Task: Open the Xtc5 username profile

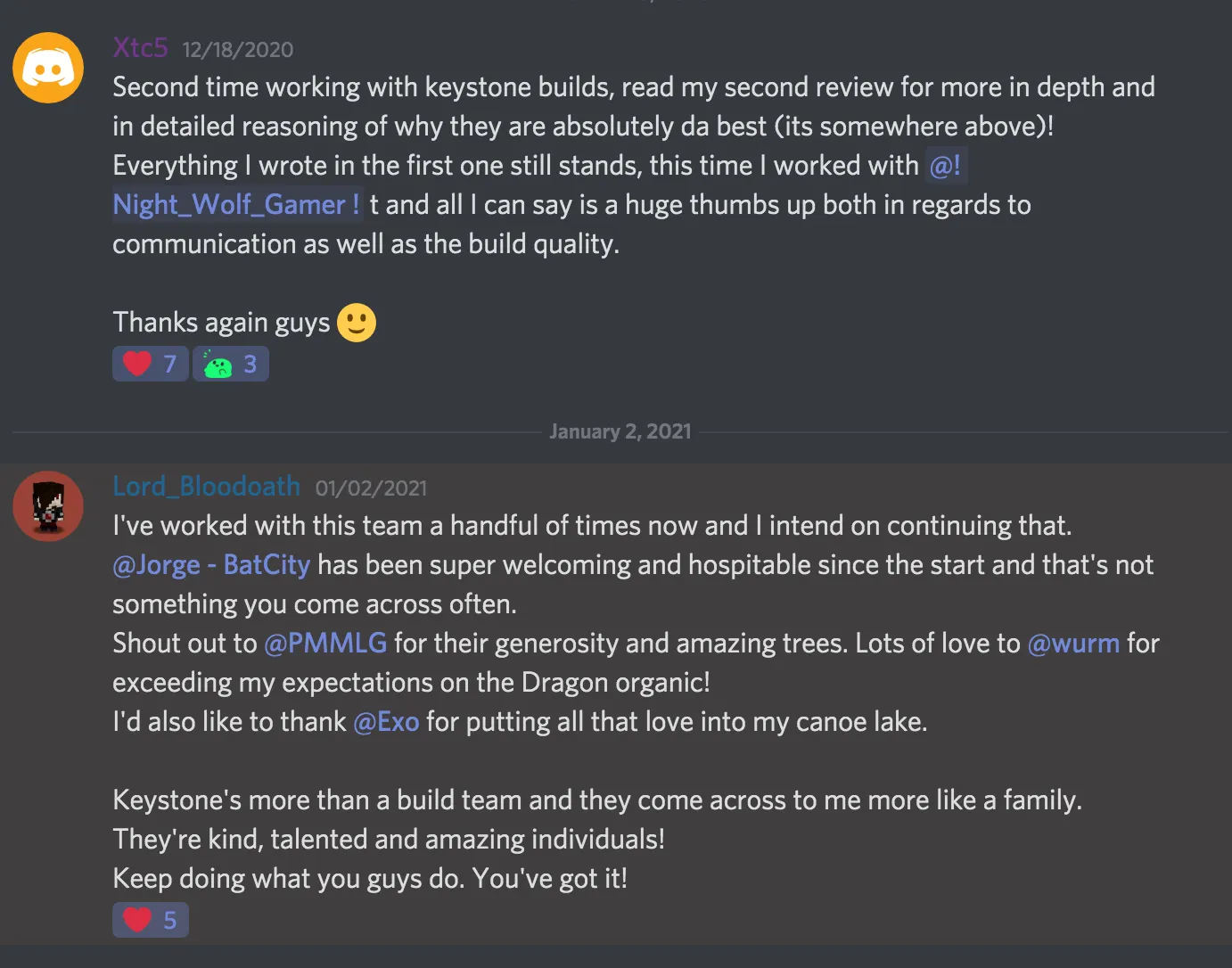Action: 140,47
